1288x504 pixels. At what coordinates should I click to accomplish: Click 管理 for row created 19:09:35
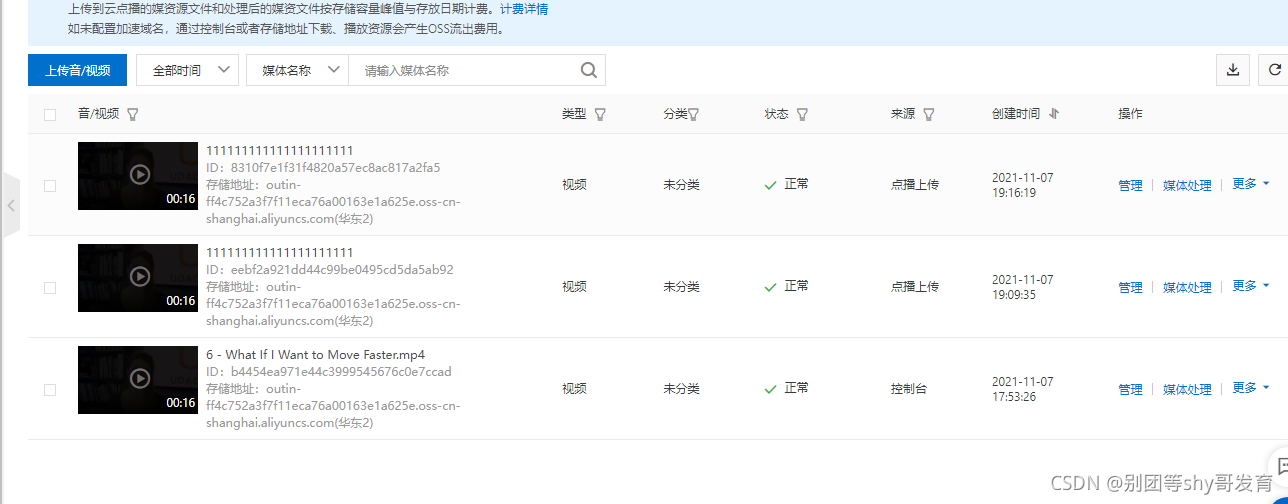1130,288
